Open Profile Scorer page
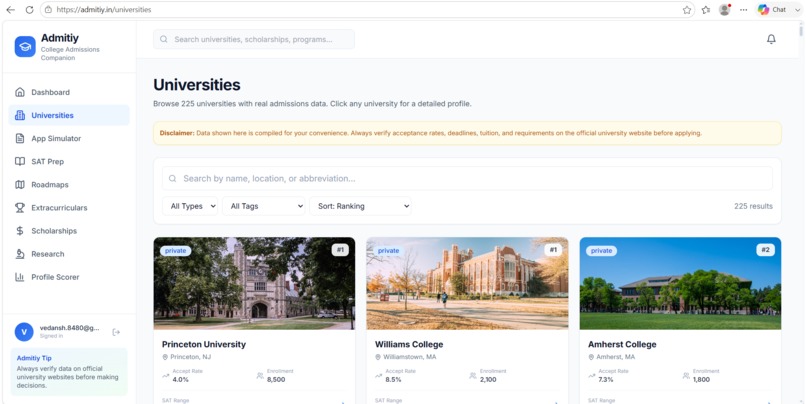Viewport: 806px width, 404px height. tap(69, 277)
